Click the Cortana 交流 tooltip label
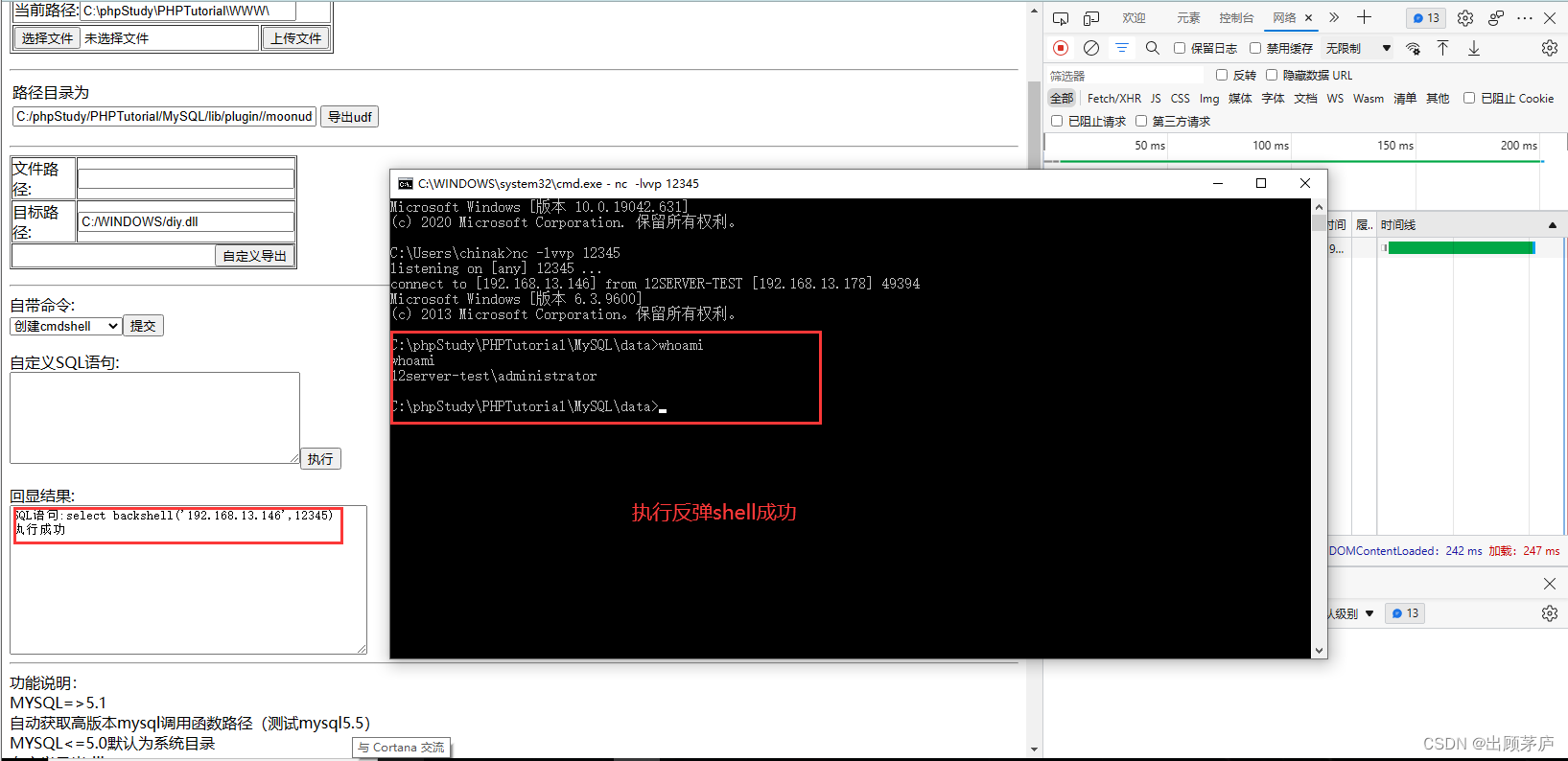Screen dimensions: 1568x761 pos(401,748)
